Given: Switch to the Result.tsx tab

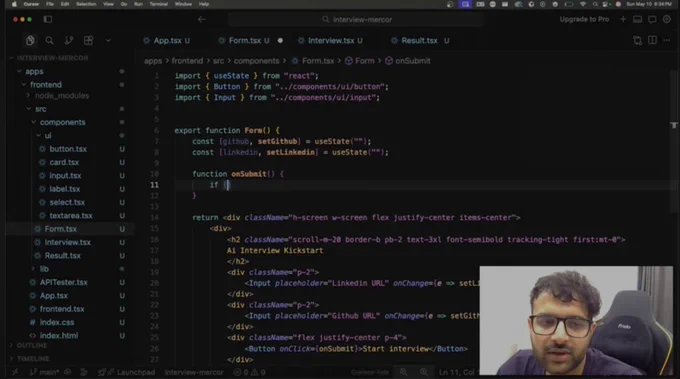Looking at the screenshot, I should (x=419, y=40).
